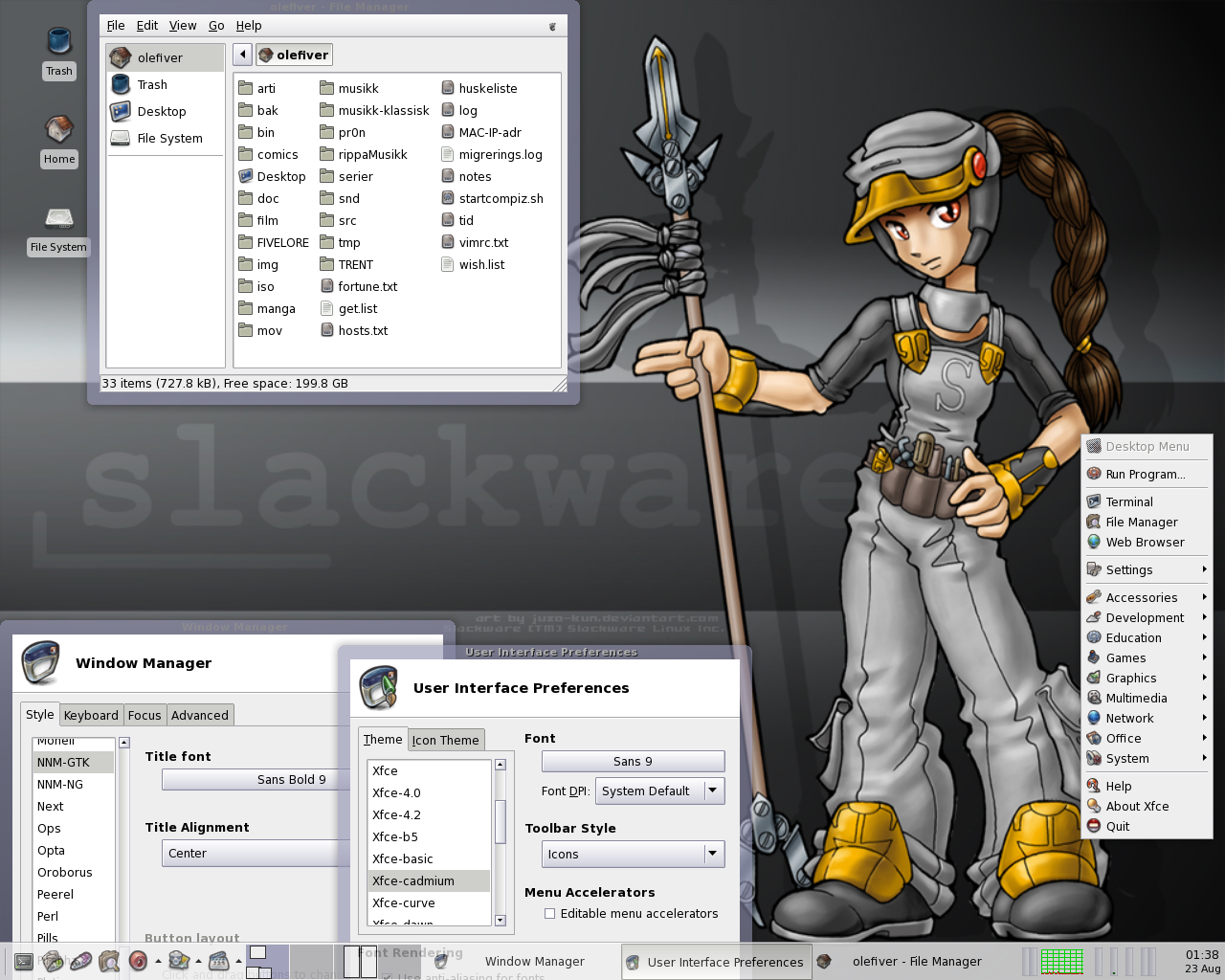Expand the Multimedia submenu
Viewport: 1225px width, 980px height.
1147,698
